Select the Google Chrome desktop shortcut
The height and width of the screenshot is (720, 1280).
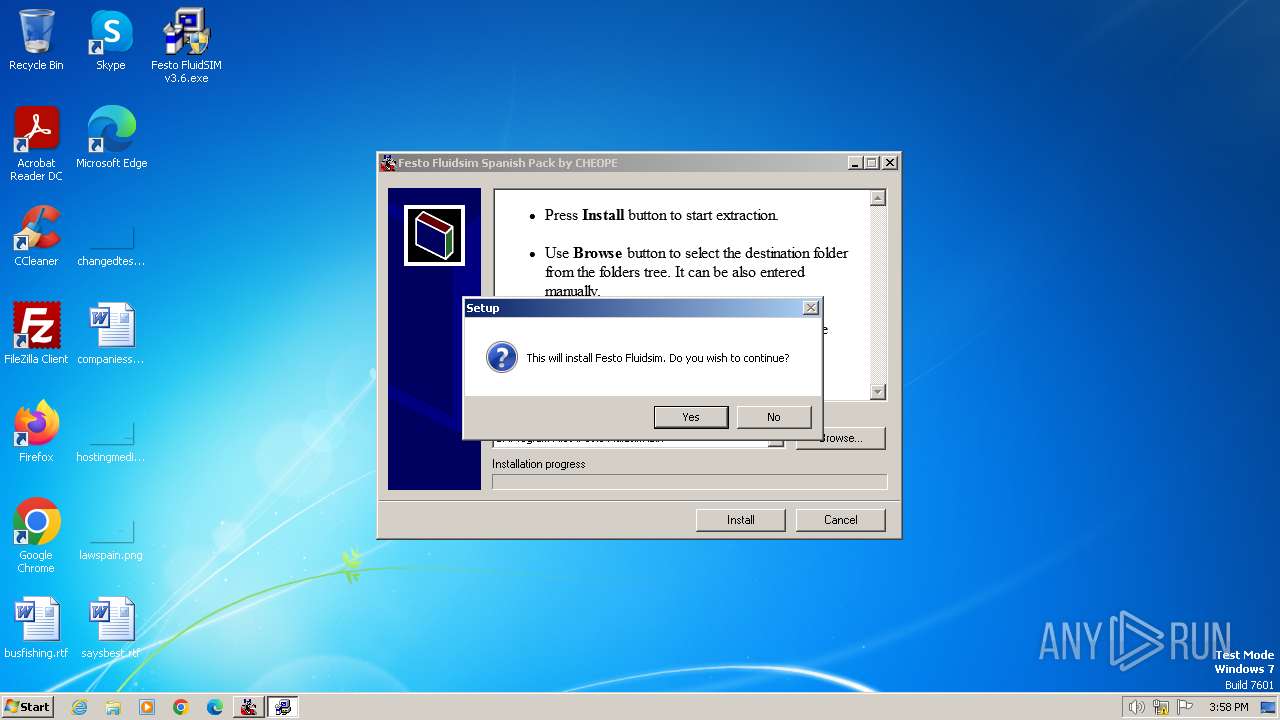tap(36, 535)
